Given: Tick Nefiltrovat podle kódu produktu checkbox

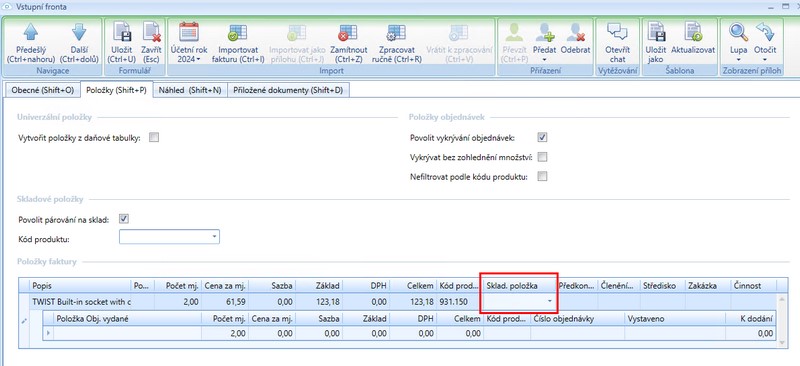Looking at the screenshot, I should pos(542,177).
